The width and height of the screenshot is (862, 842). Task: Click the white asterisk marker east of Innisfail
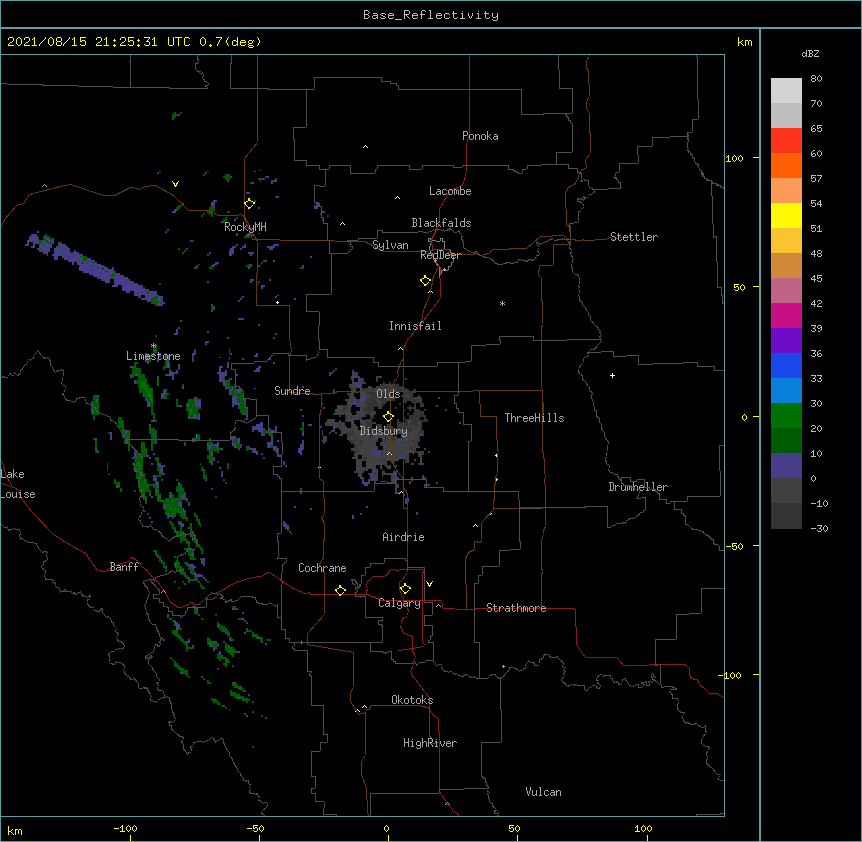pyautogui.click(x=502, y=303)
